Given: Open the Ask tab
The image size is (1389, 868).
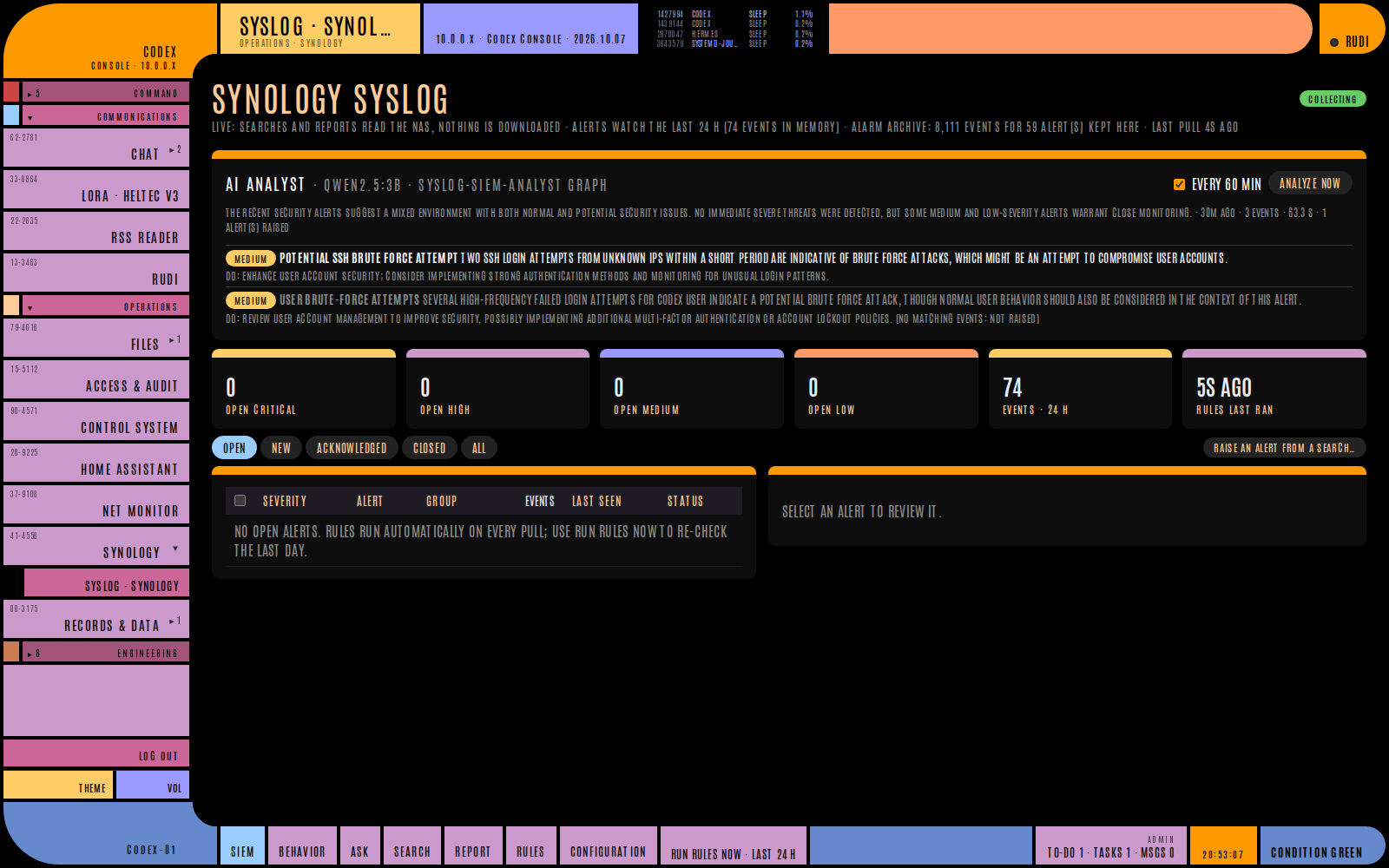Looking at the screenshot, I should 359,845.
